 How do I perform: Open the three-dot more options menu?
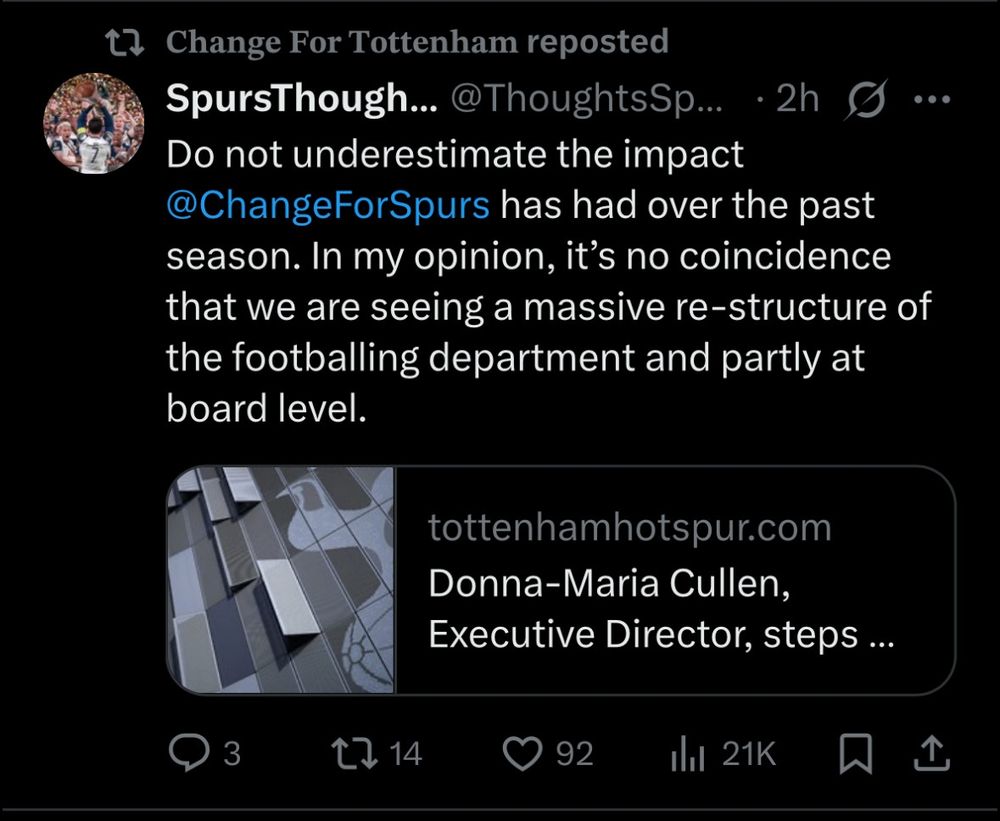tap(931, 99)
